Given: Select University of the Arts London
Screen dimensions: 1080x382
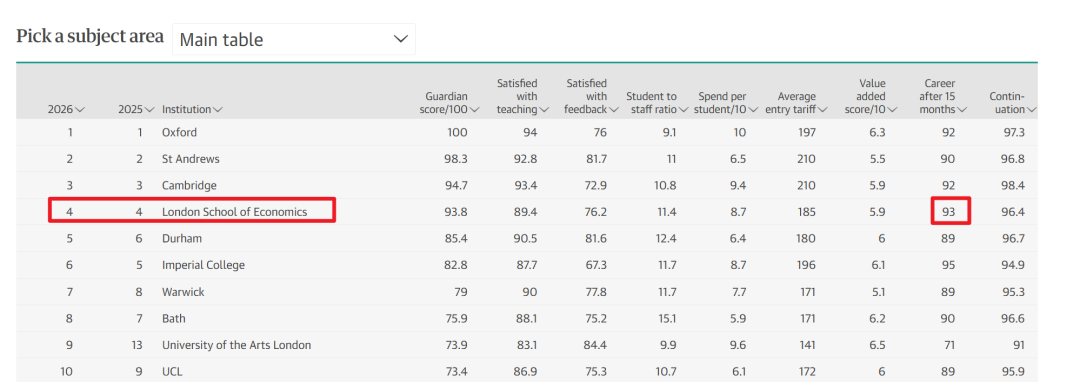Looking at the screenshot, I should point(236,345).
